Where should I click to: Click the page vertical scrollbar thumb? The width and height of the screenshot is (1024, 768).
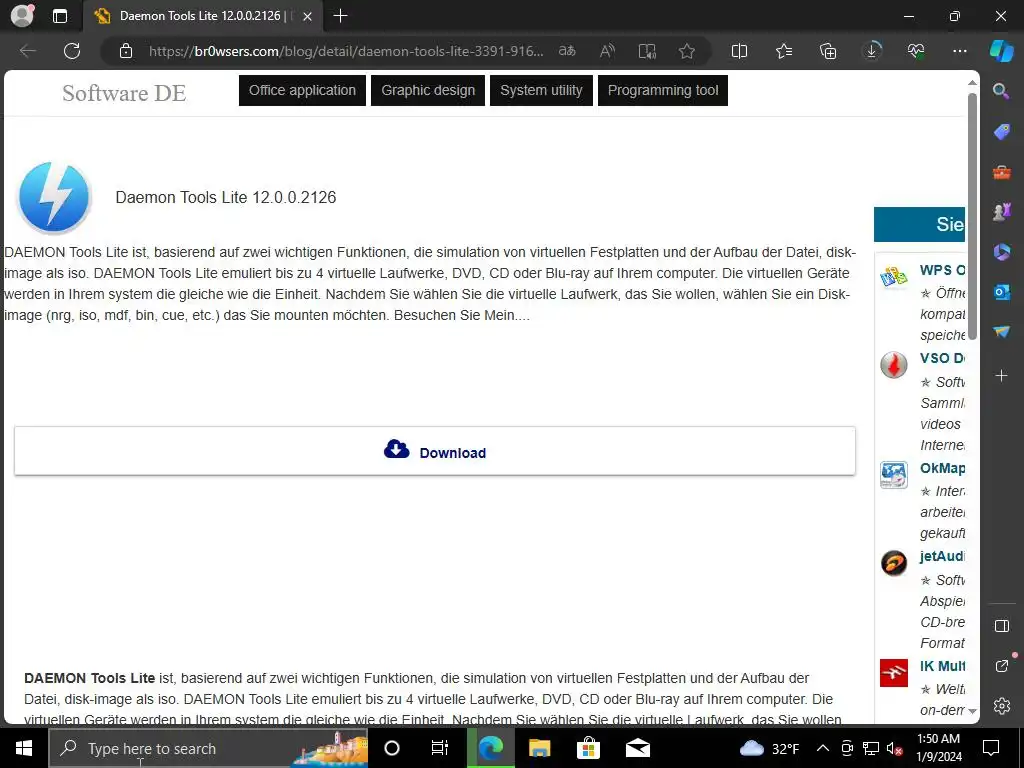[972, 216]
